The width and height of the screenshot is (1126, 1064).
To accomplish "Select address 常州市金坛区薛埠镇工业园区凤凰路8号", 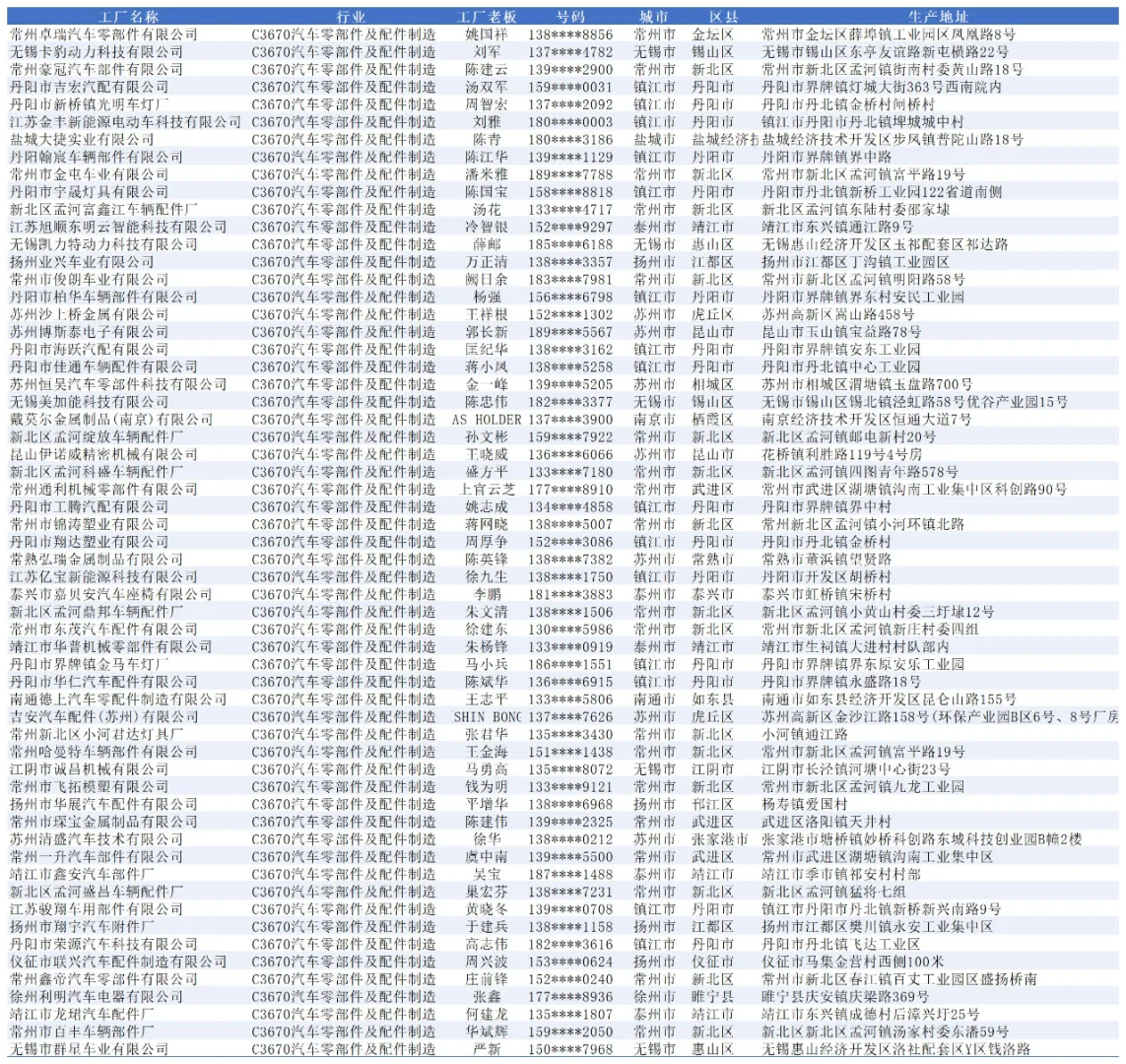I will [889, 34].
